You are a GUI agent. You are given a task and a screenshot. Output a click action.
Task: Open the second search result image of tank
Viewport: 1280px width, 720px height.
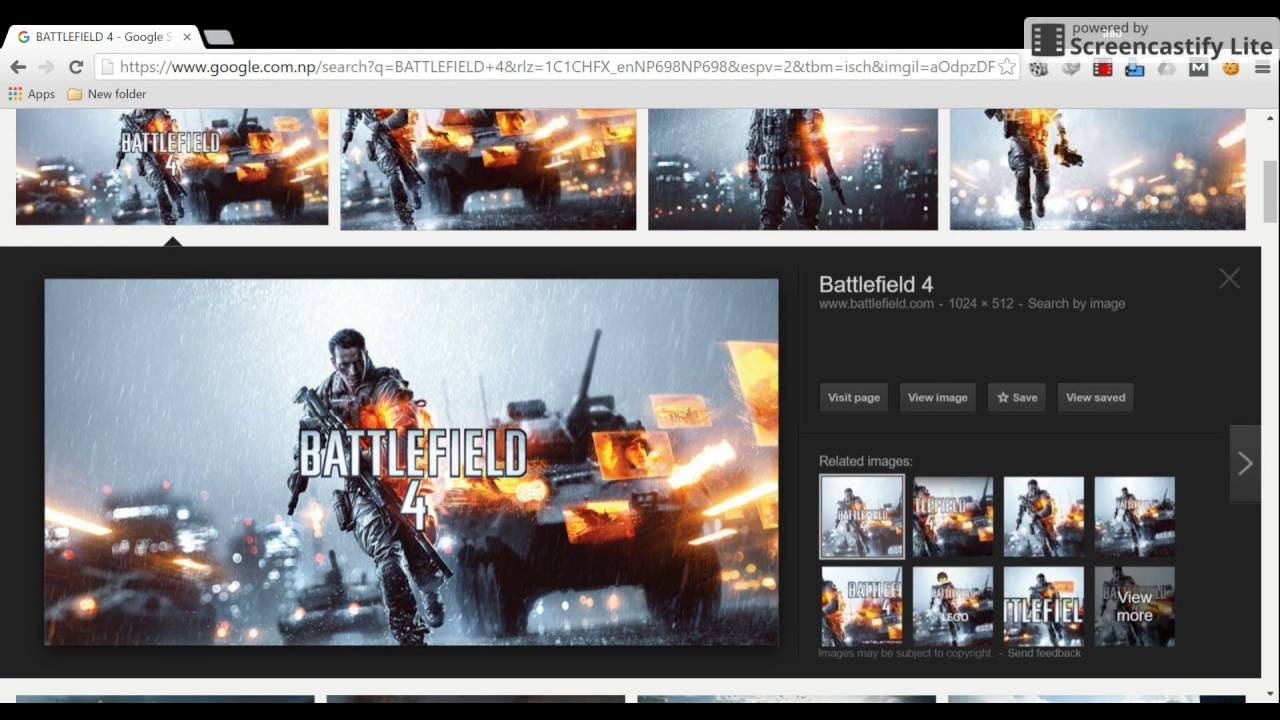(488, 169)
